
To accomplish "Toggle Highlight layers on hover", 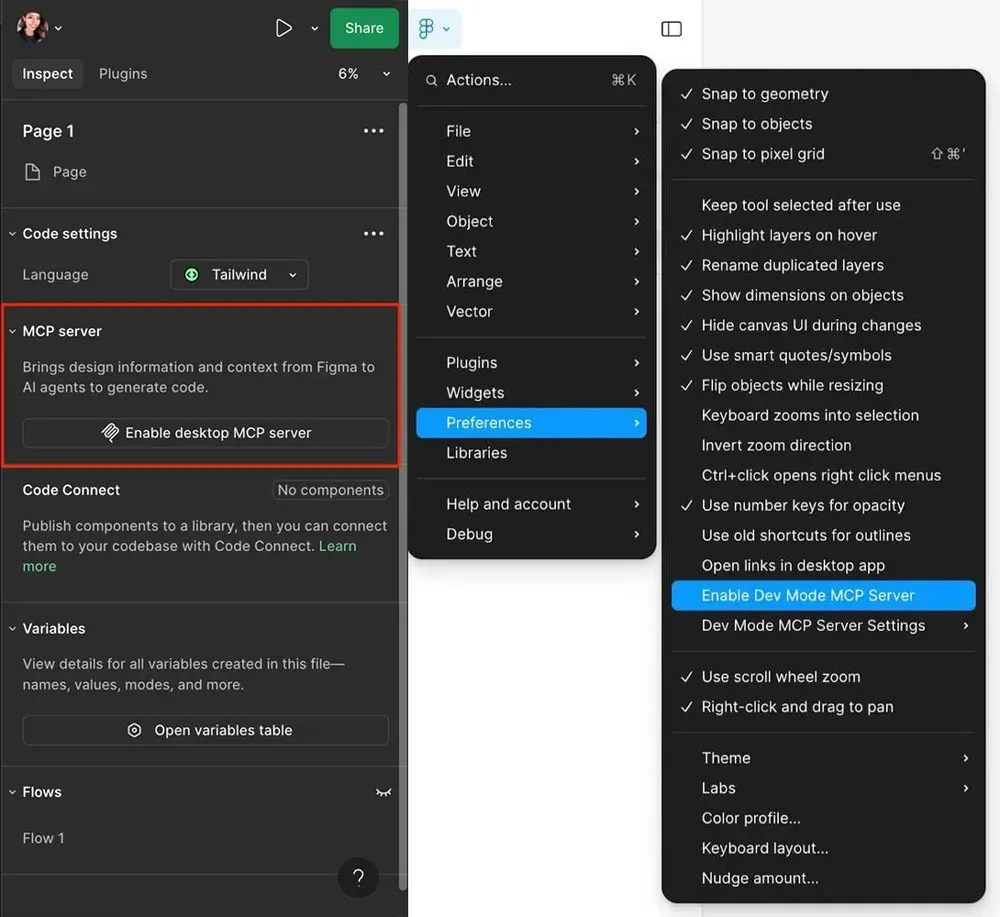I will [823, 235].
